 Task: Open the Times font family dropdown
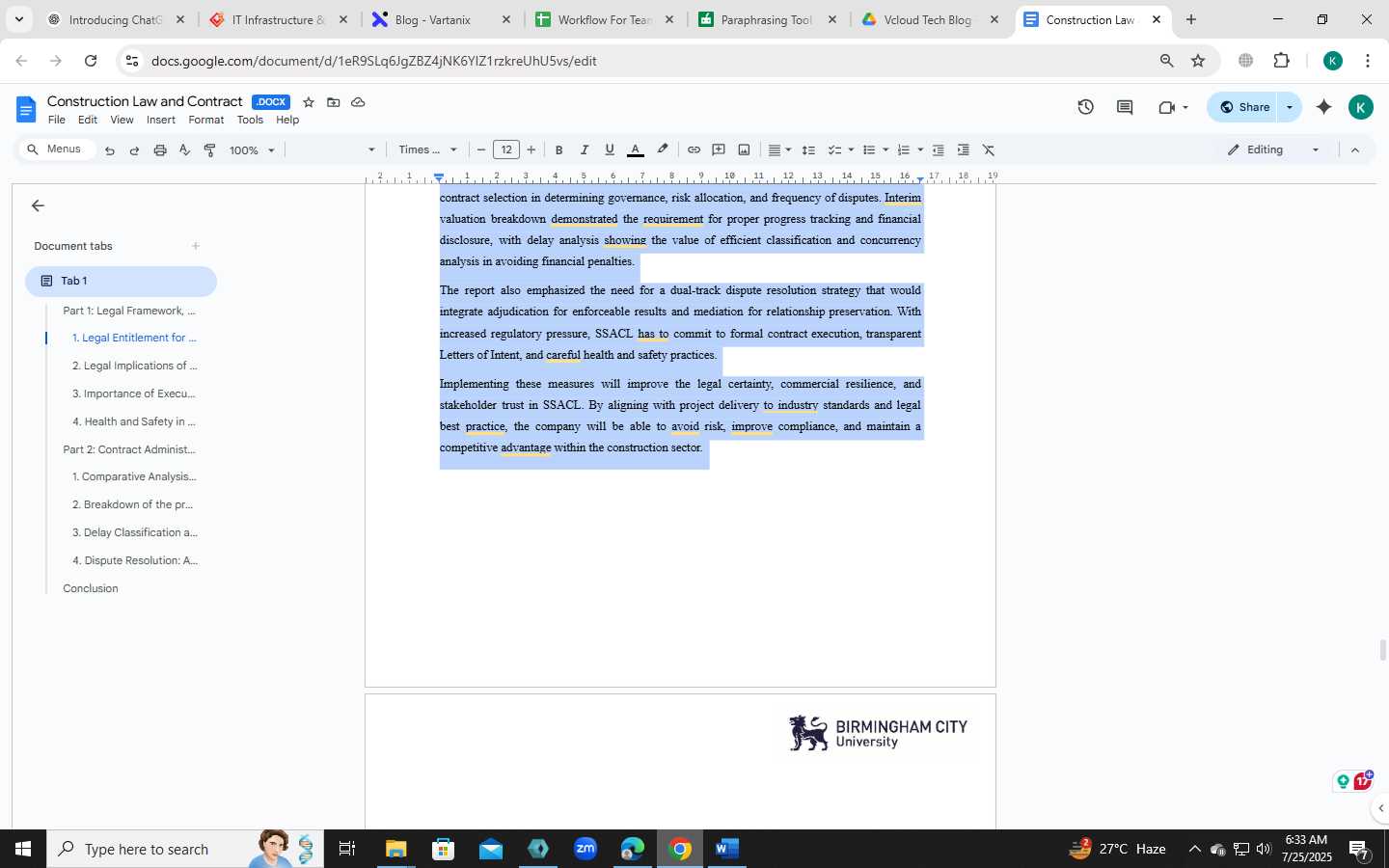pos(427,150)
